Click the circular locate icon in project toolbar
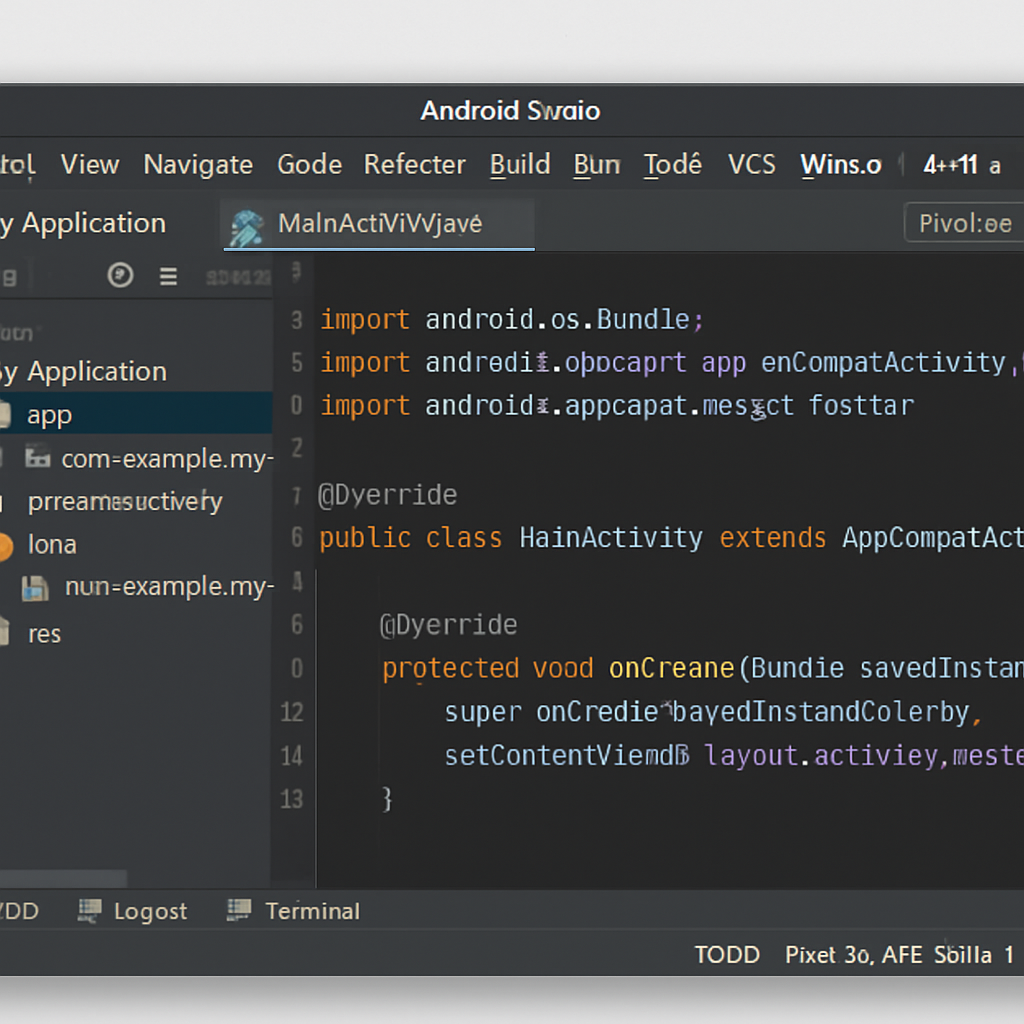This screenshot has height=1024, width=1024. (120, 275)
